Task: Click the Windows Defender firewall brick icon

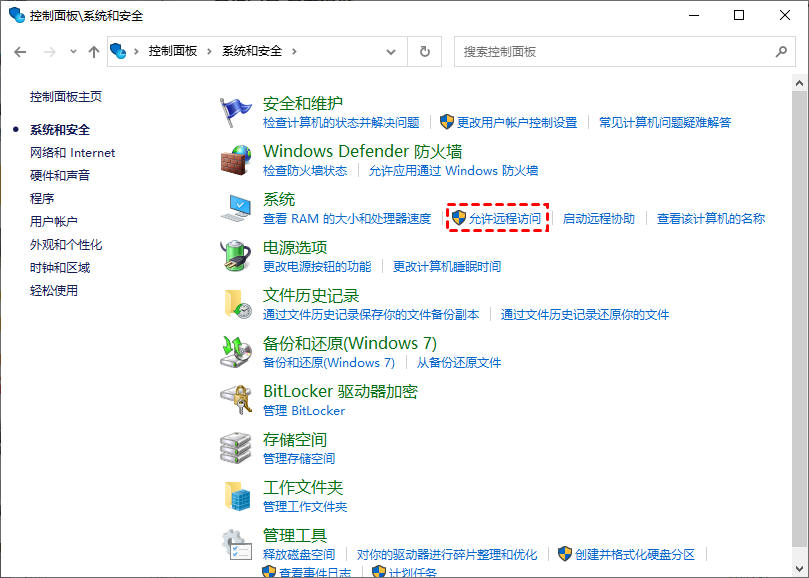Action: coord(236,160)
